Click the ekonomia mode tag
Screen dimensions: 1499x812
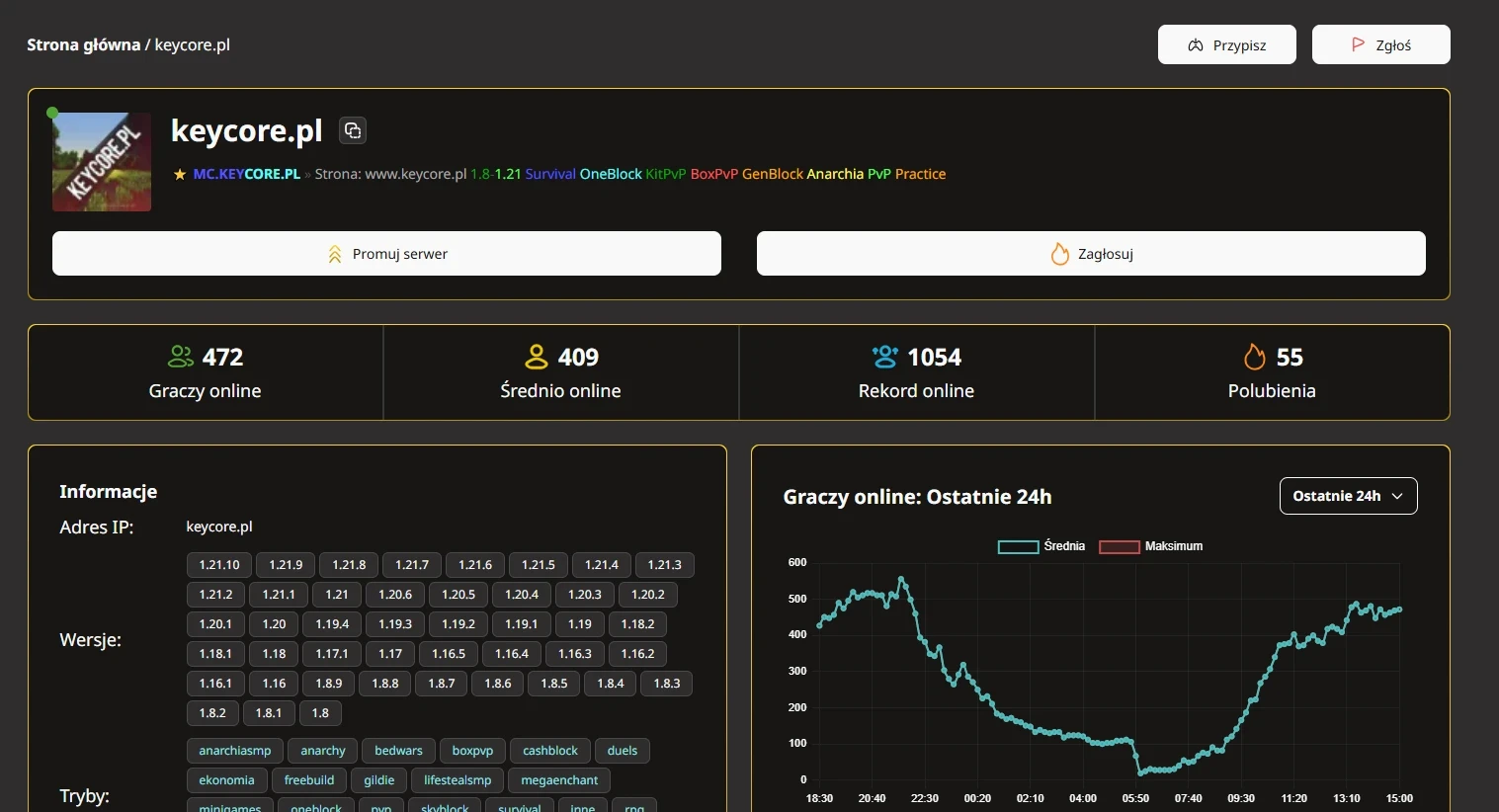pyautogui.click(x=226, y=780)
